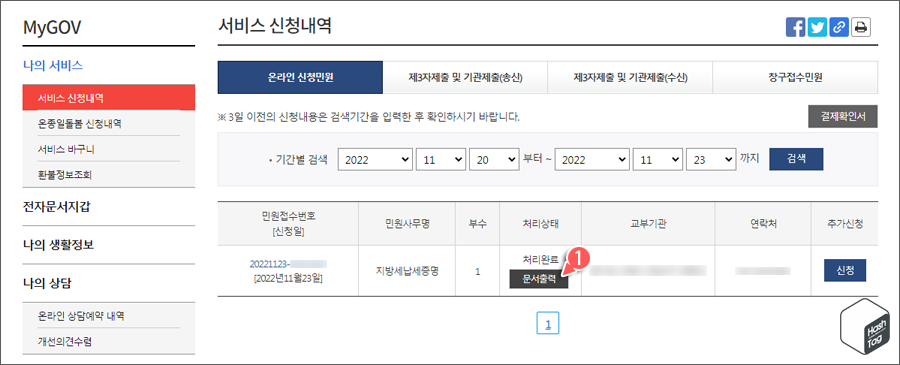Screen dimensions: 900x365
Task: Click the printer icon
Action: click(861, 27)
